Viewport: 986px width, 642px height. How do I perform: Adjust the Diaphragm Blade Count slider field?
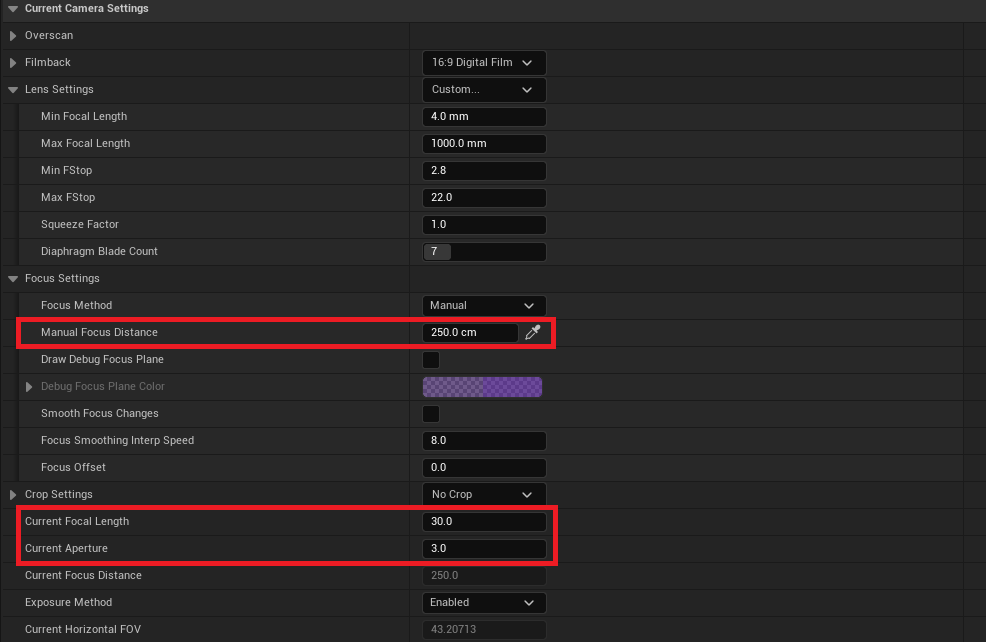coord(484,252)
